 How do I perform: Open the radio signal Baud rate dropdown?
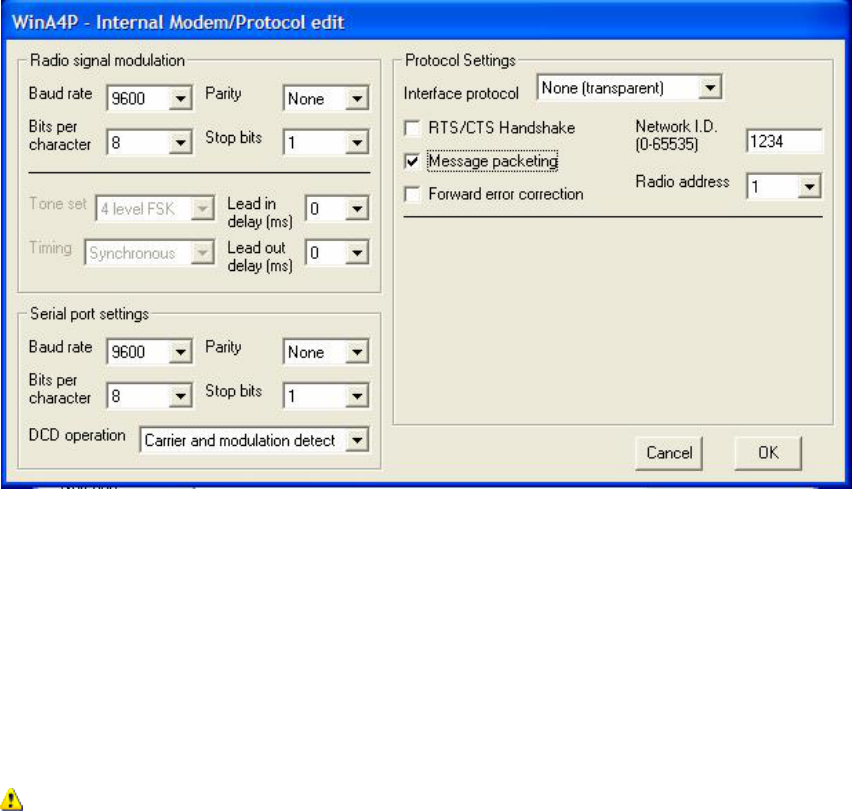149,98
